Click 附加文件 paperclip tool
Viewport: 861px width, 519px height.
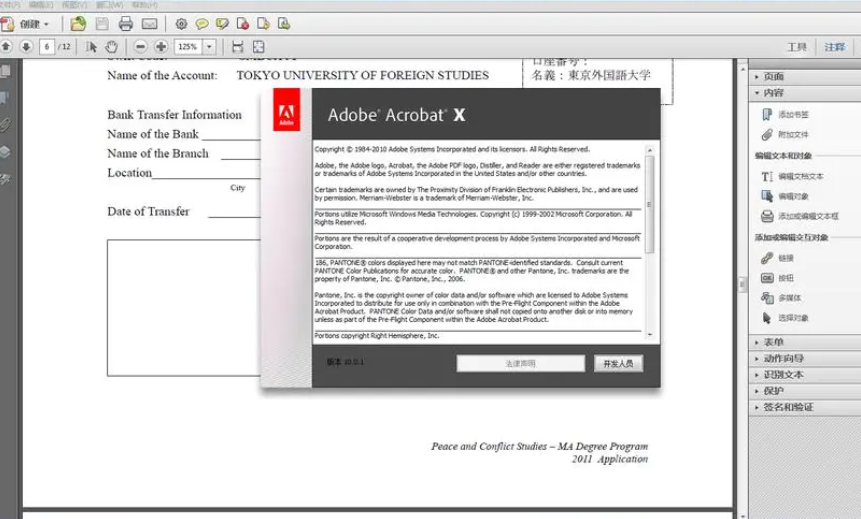click(x=785, y=135)
